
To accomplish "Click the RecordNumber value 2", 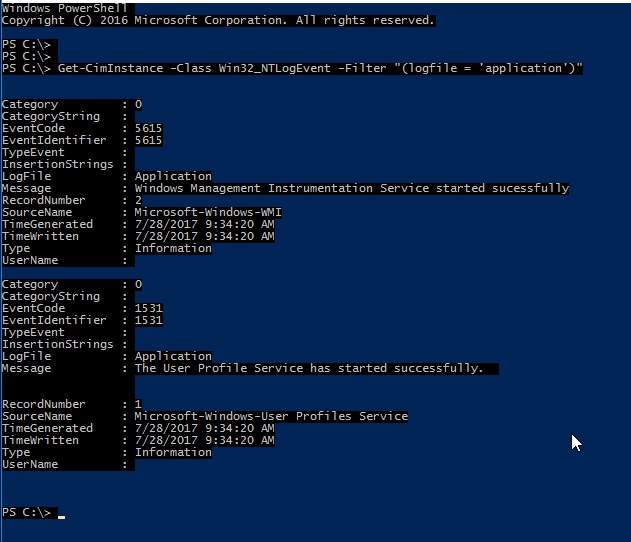I will pos(138,200).
